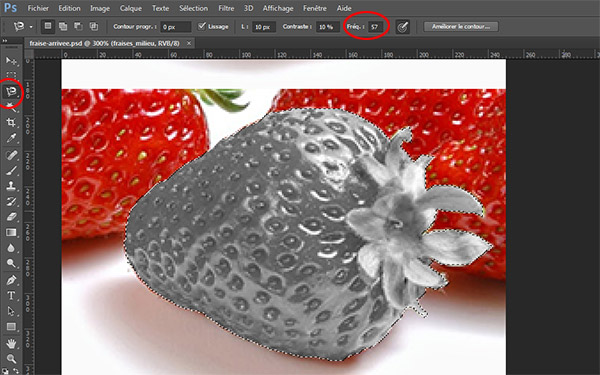Expand the collapsed toolbox double arrows
600x375 pixels.
pos(5,41)
